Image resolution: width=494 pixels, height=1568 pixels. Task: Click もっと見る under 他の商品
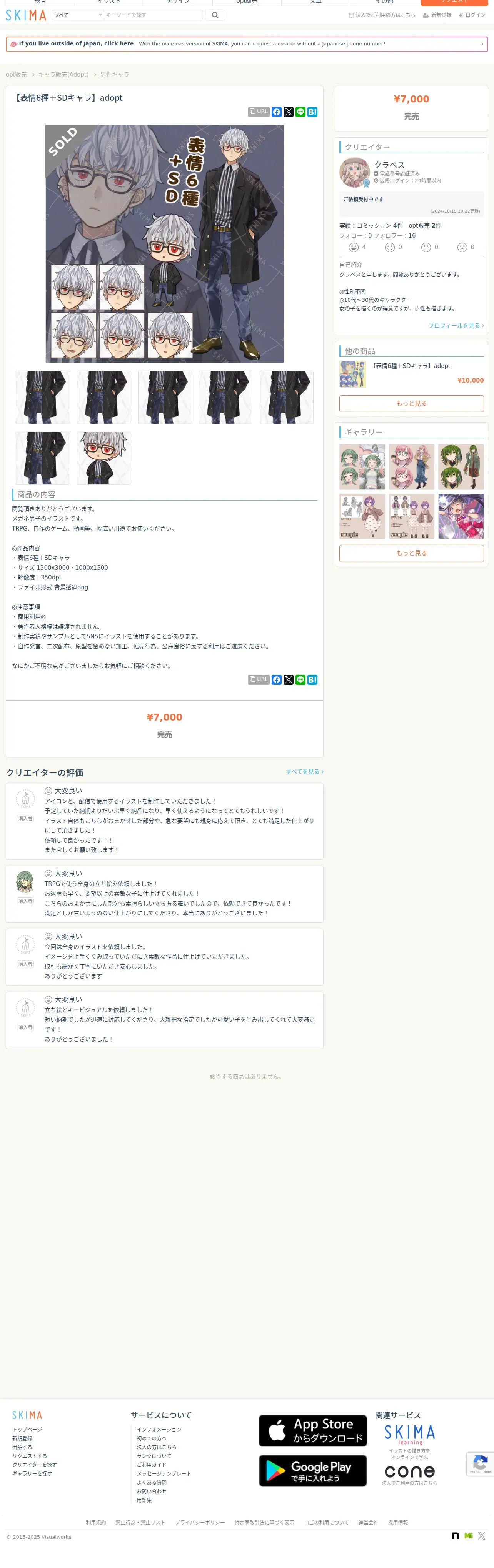pyautogui.click(x=412, y=404)
